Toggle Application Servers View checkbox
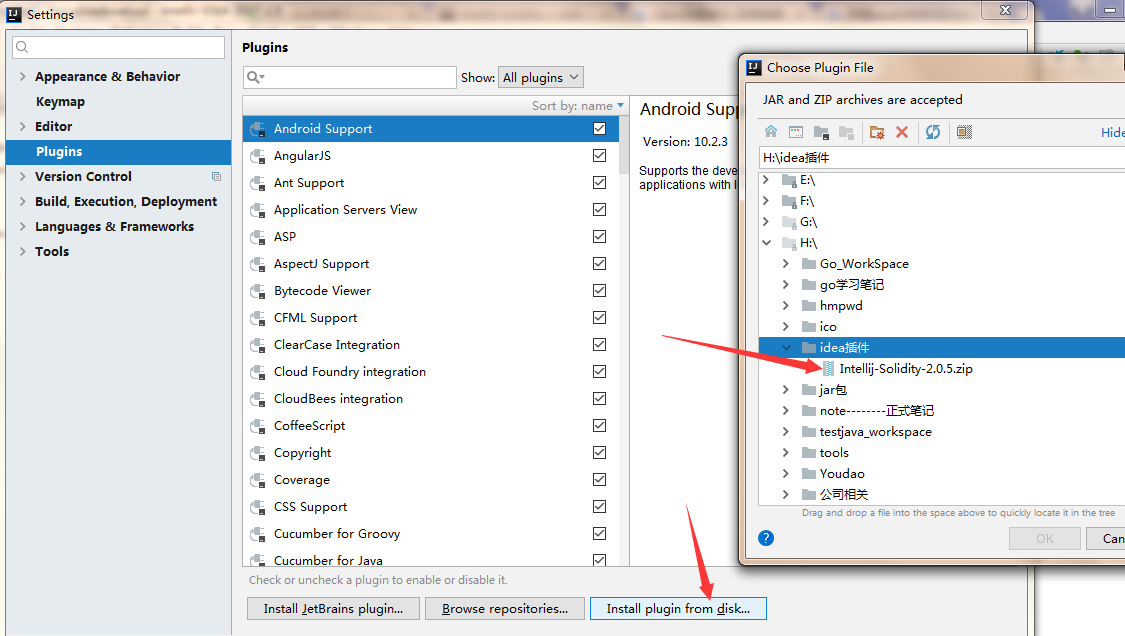The height and width of the screenshot is (636, 1125). point(600,210)
